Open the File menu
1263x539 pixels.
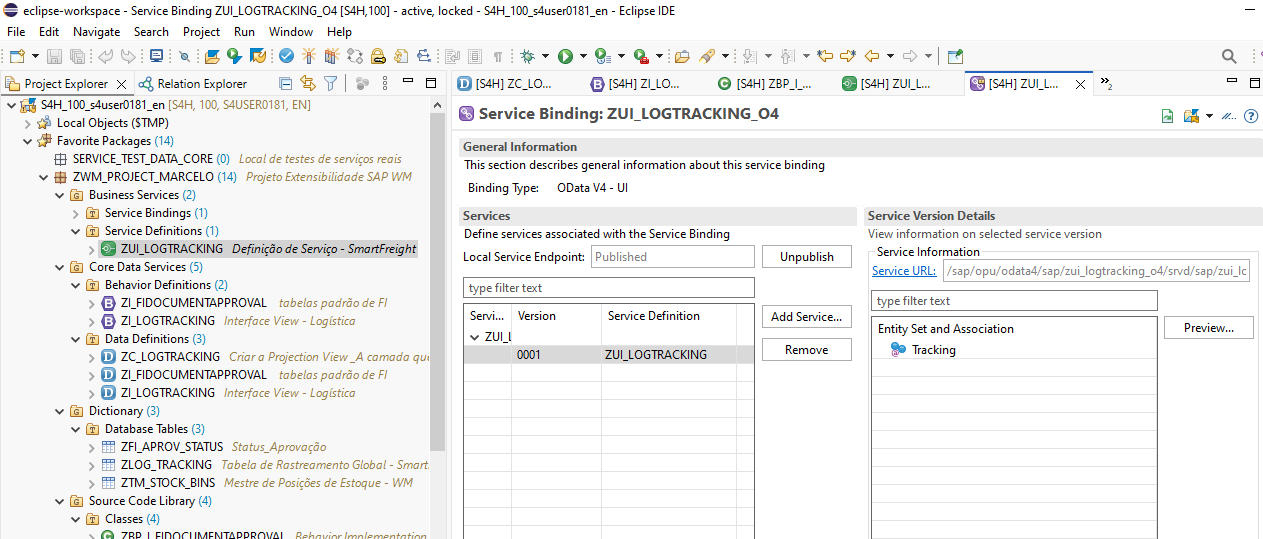(16, 32)
